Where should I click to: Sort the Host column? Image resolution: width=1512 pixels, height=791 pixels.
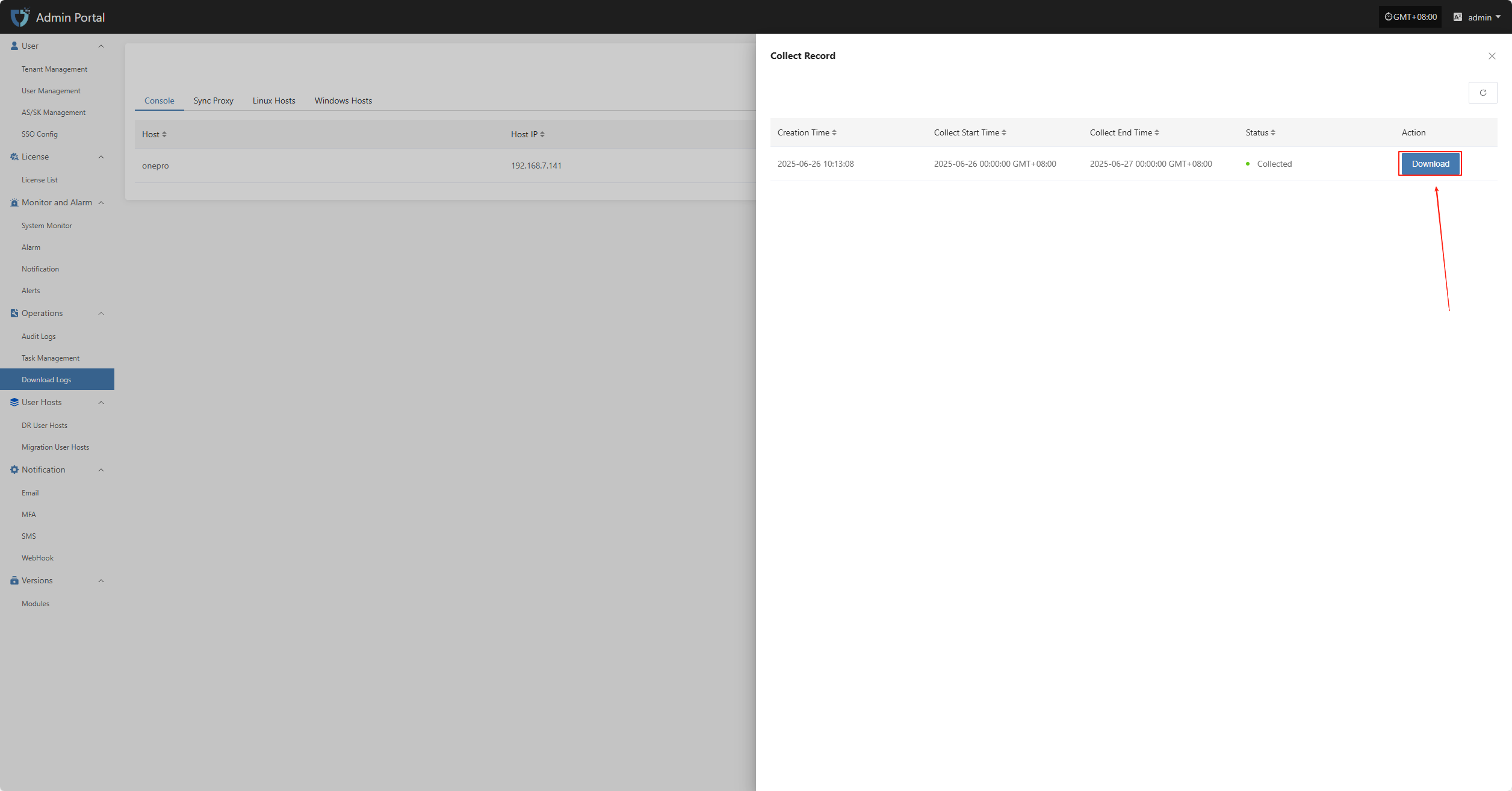pyautogui.click(x=164, y=134)
